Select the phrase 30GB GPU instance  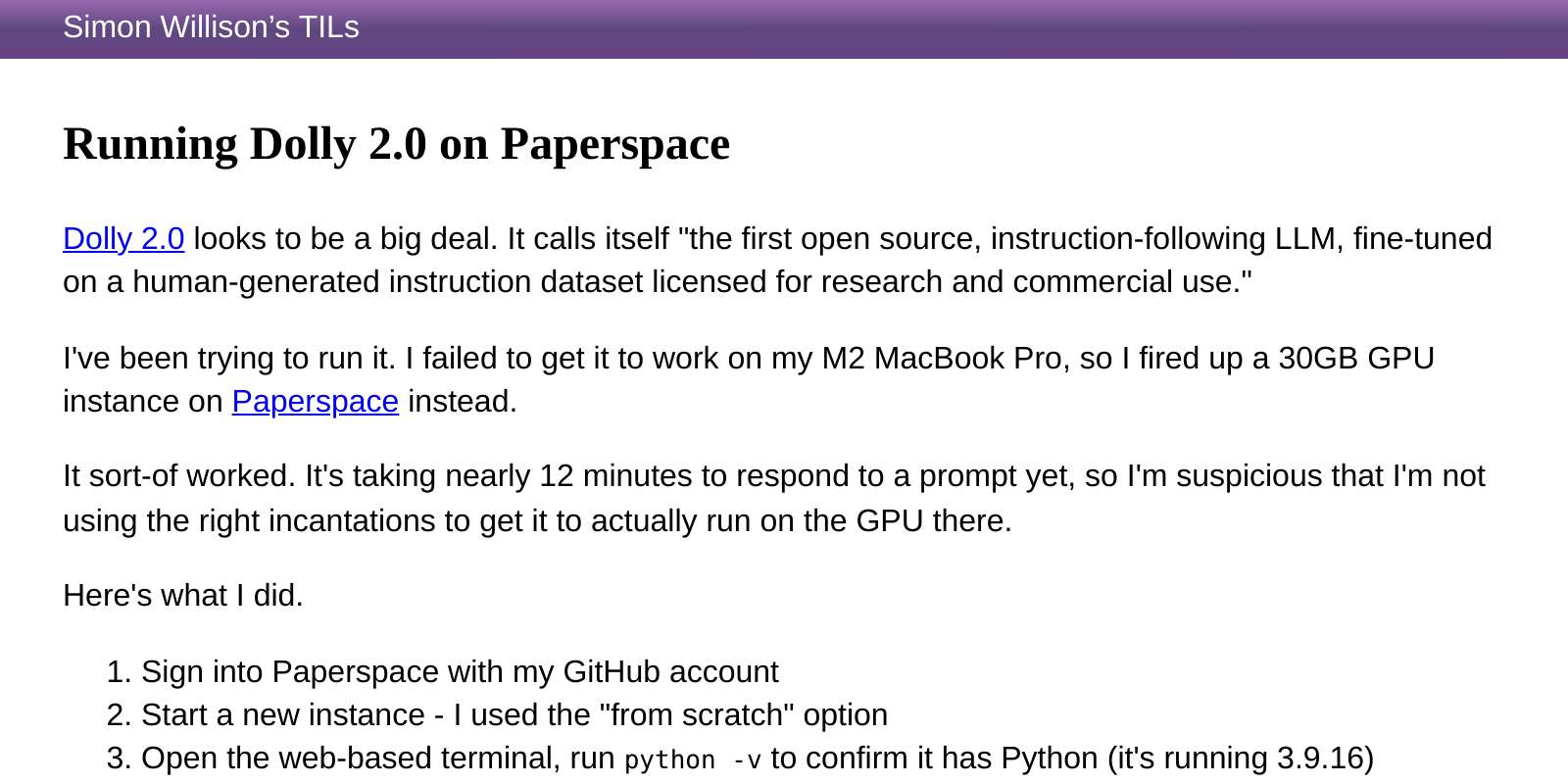click(1357, 358)
